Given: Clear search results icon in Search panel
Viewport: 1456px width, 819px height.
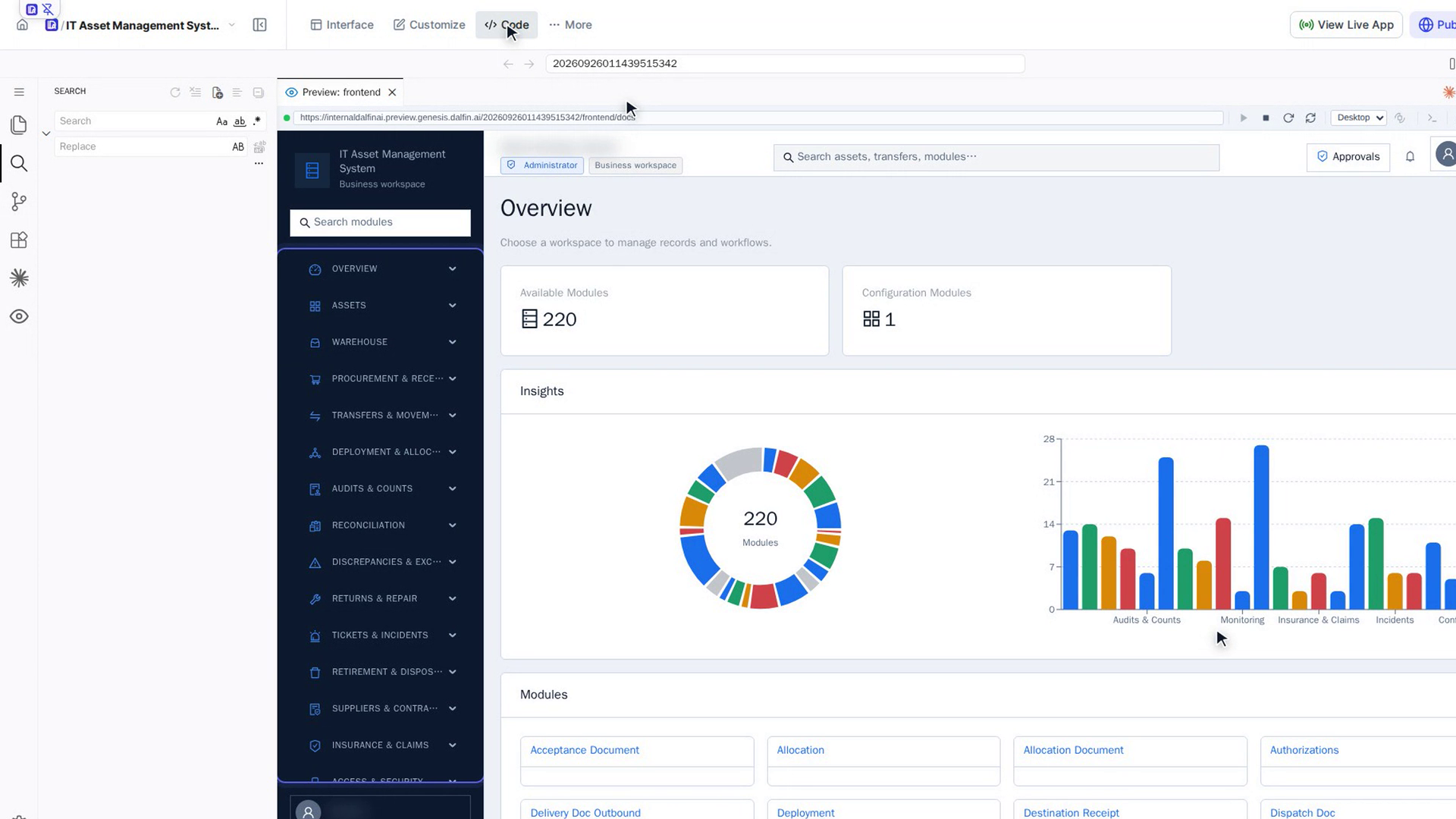Looking at the screenshot, I should [196, 92].
